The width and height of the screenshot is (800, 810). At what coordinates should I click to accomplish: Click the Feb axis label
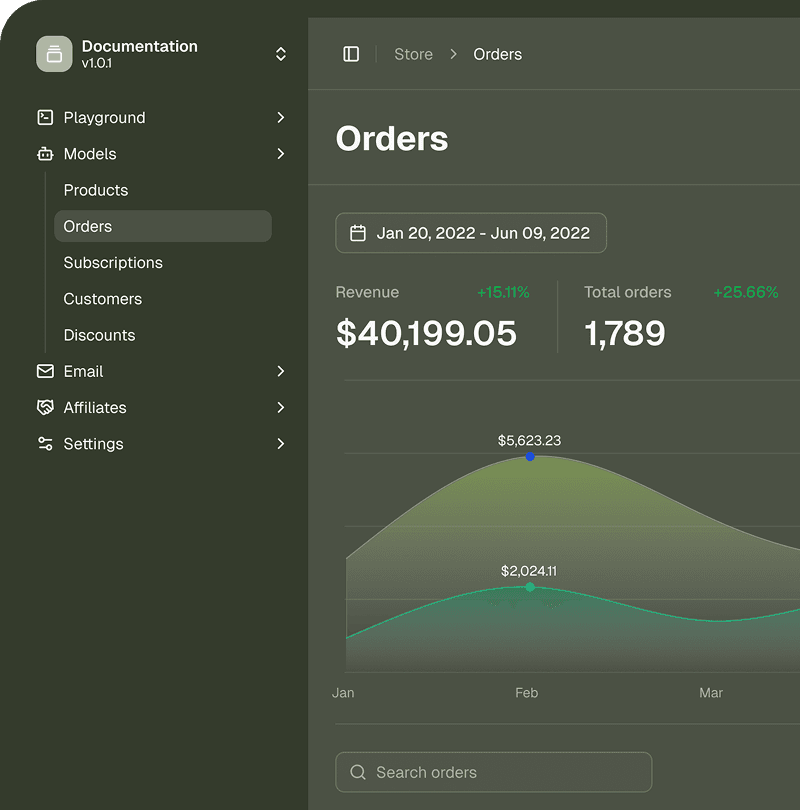tap(527, 693)
